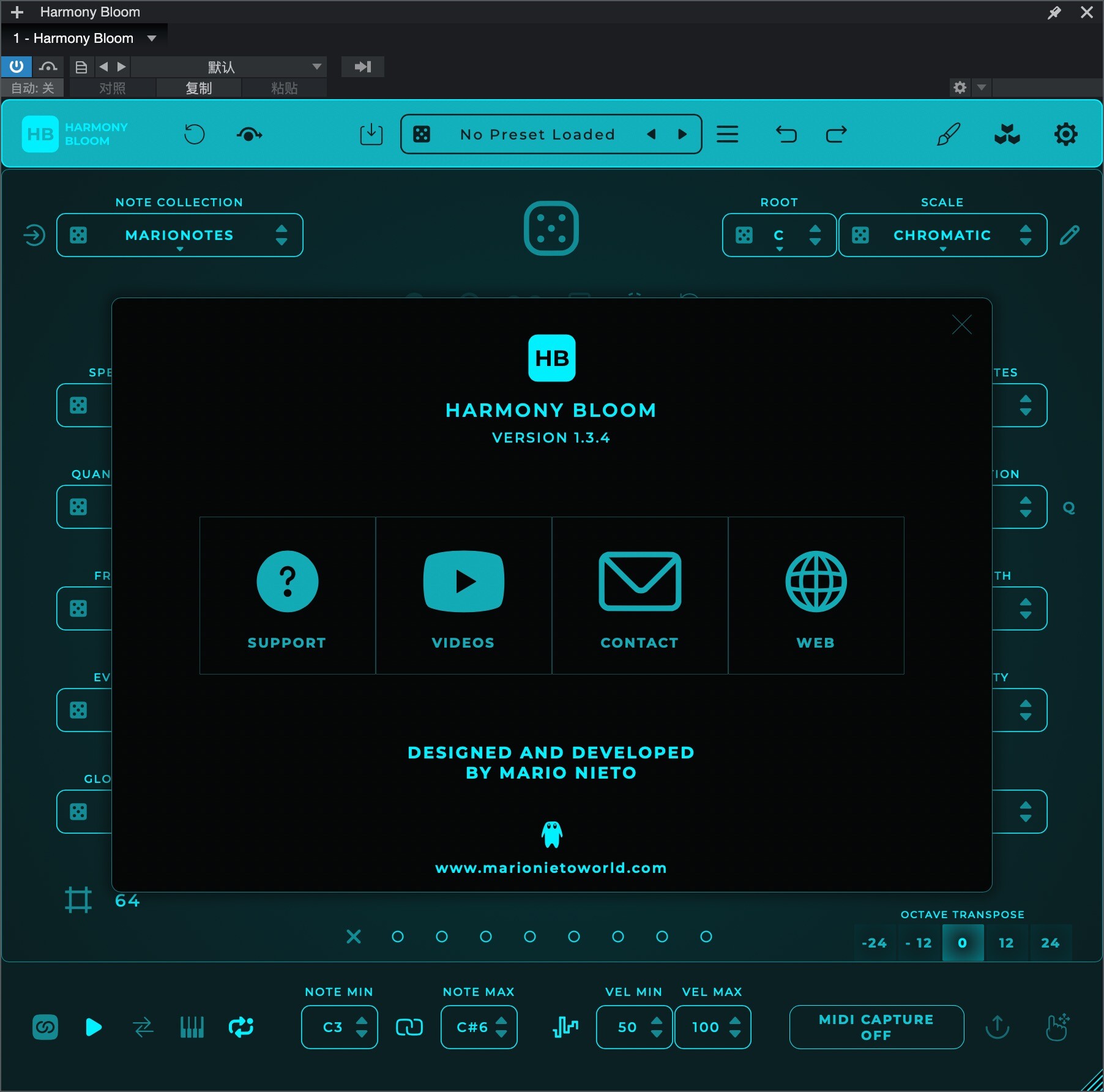
Task: Set octave transpose to 12
Action: click(x=1007, y=943)
